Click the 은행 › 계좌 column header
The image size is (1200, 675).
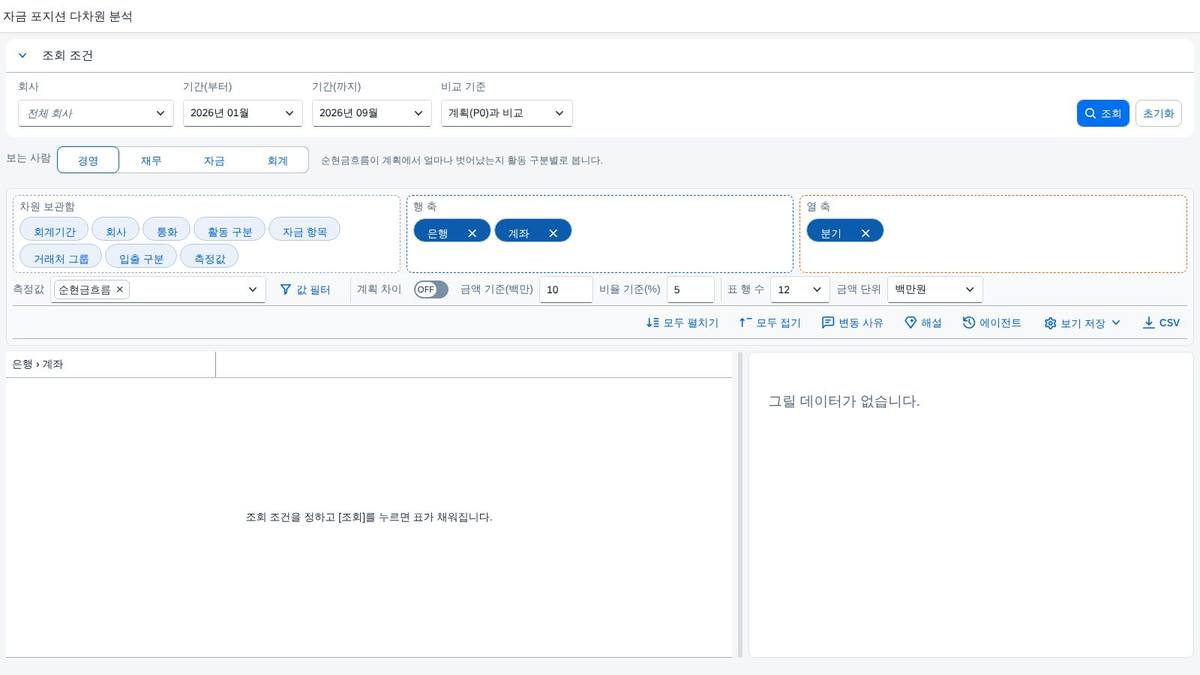tap(110, 364)
